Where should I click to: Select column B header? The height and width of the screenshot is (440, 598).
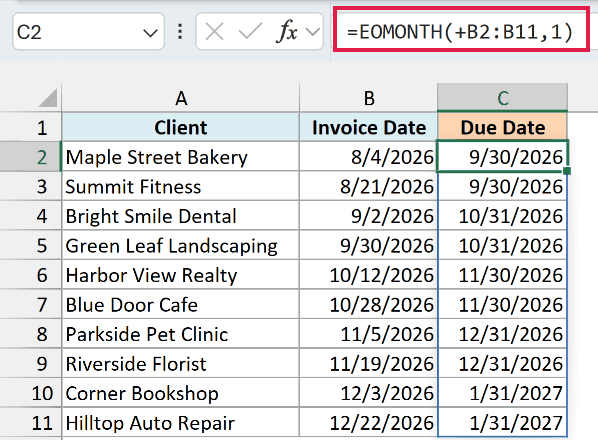(369, 98)
